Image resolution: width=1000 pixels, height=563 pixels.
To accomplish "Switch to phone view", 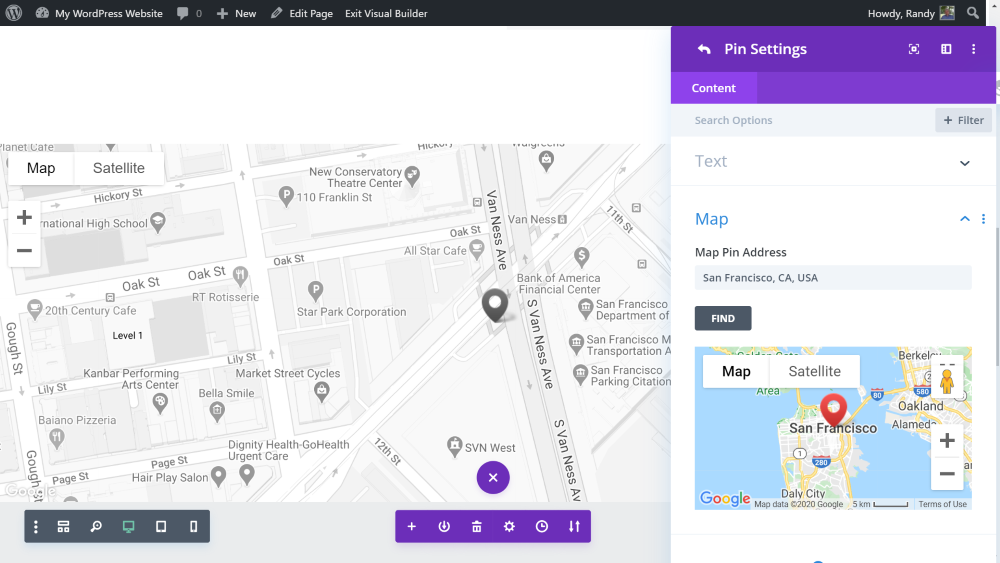I will coord(193,527).
